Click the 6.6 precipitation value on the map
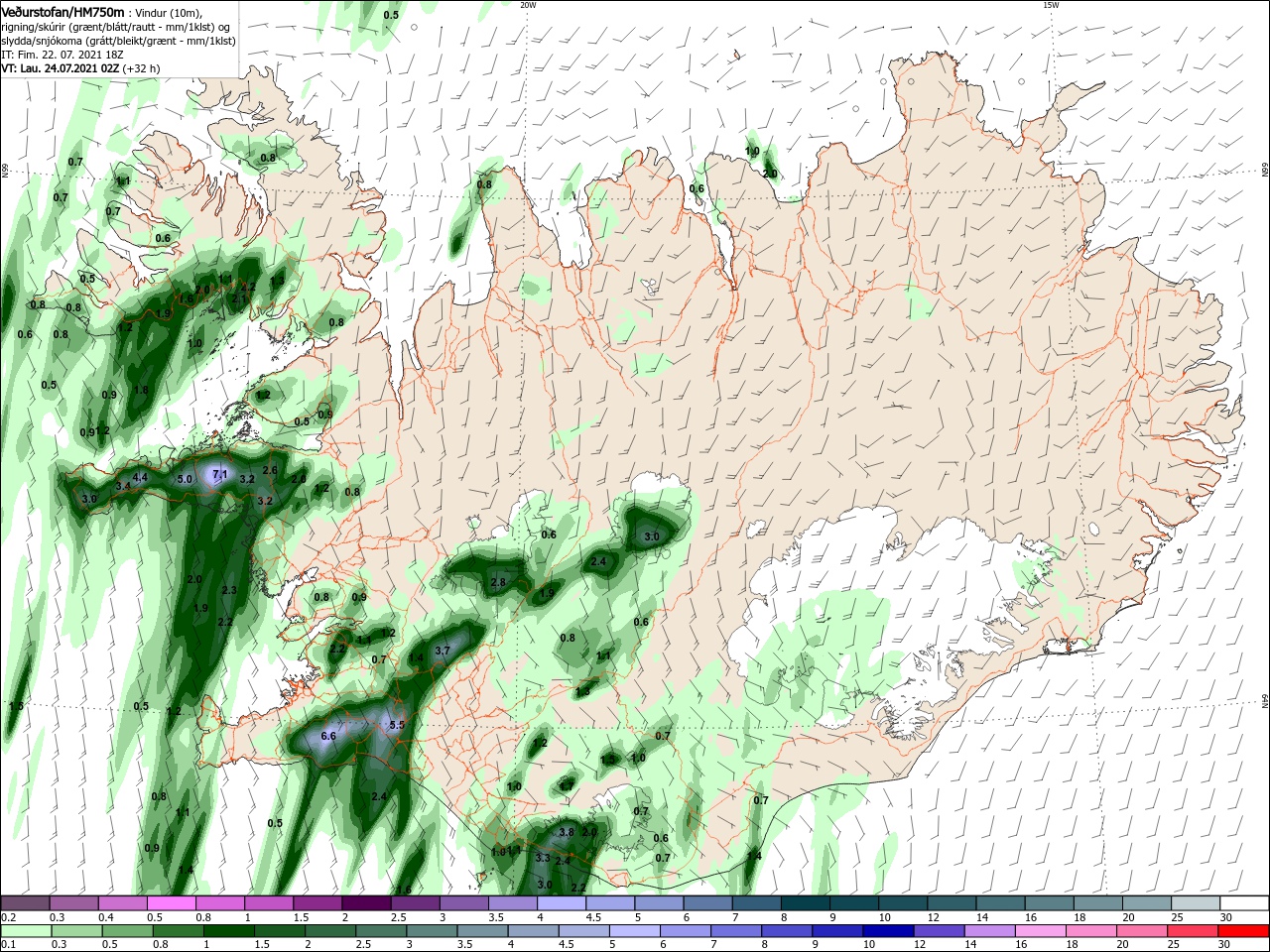Image resolution: width=1270 pixels, height=952 pixels. [329, 736]
